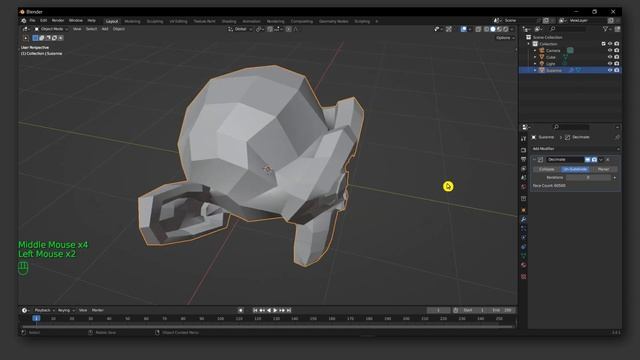Open the Global transform orientation dropdown
This screenshot has height=360, width=640.
coord(240,29)
